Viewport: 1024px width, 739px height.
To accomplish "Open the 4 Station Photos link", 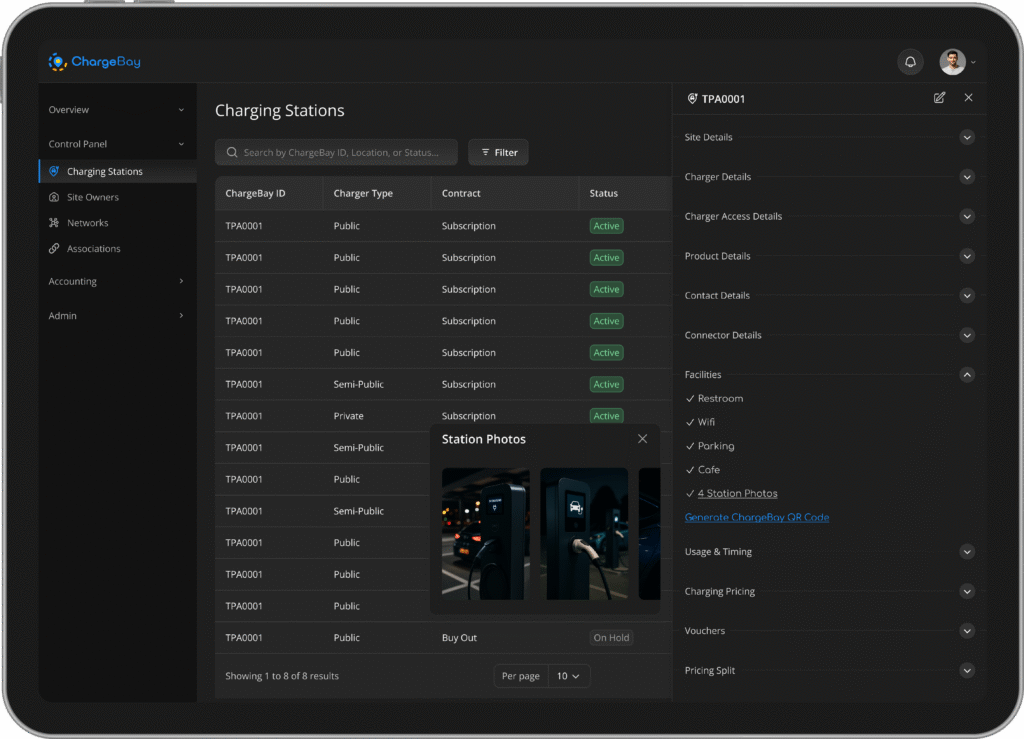I will tap(737, 493).
